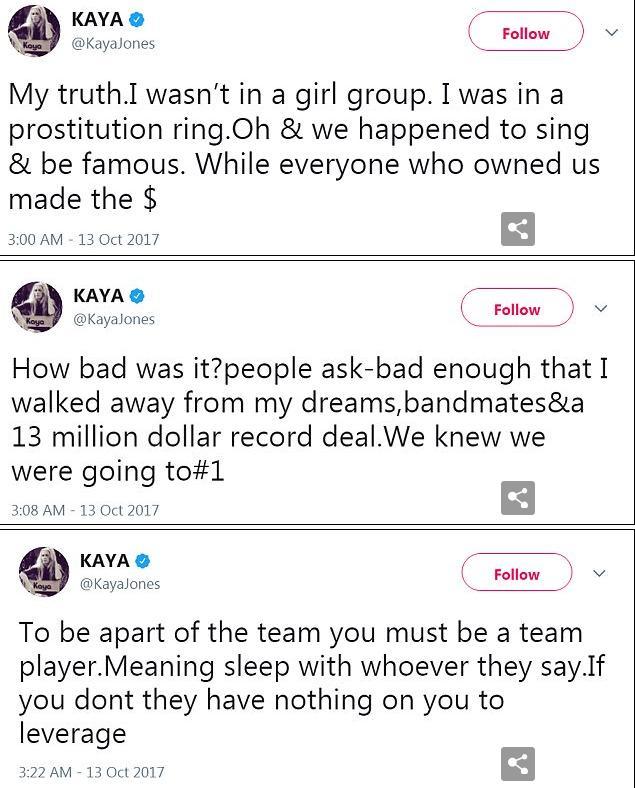The image size is (635, 788).
Task: Open @KayaJones handle in the first tweet
Action: 113,44
